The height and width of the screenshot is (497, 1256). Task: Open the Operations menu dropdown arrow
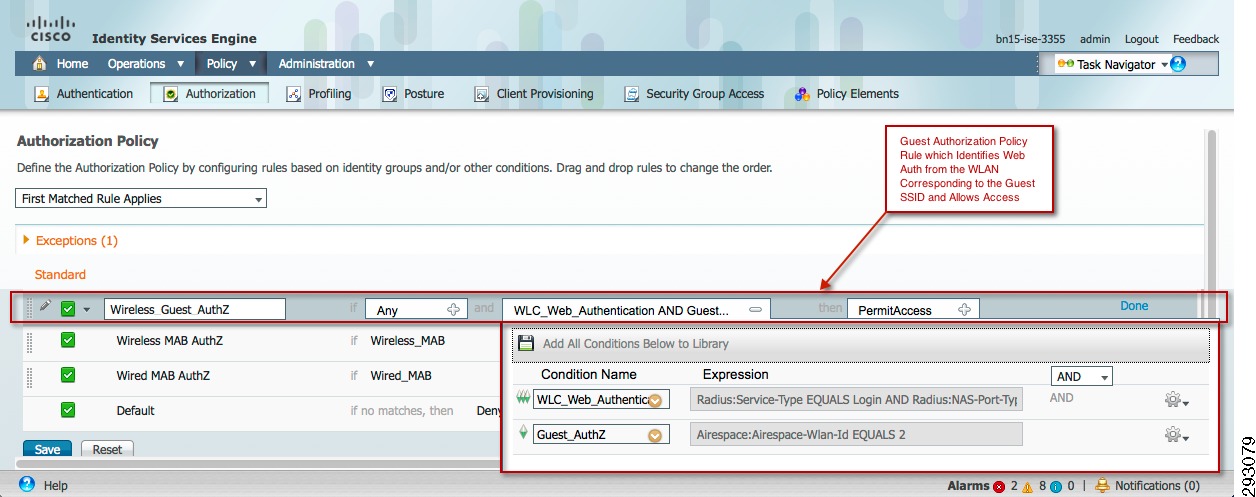(x=181, y=64)
